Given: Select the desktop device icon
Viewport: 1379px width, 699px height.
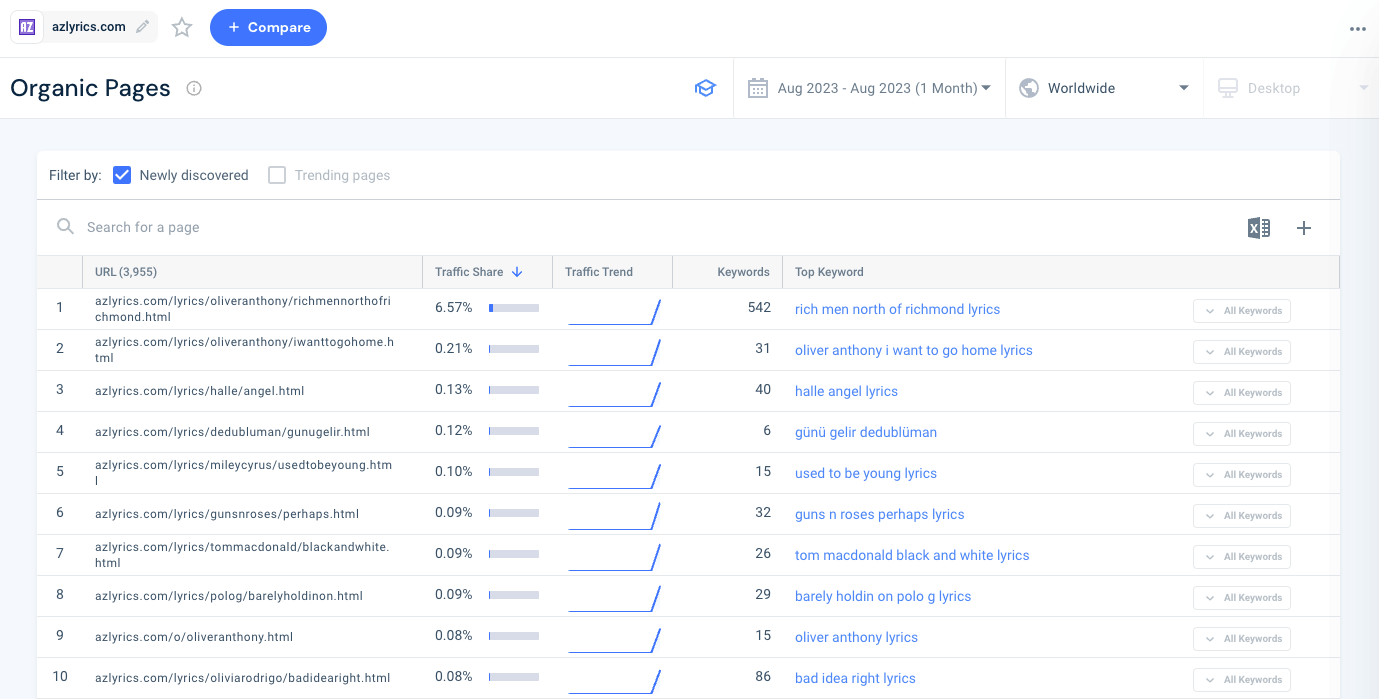Looking at the screenshot, I should 1226,88.
